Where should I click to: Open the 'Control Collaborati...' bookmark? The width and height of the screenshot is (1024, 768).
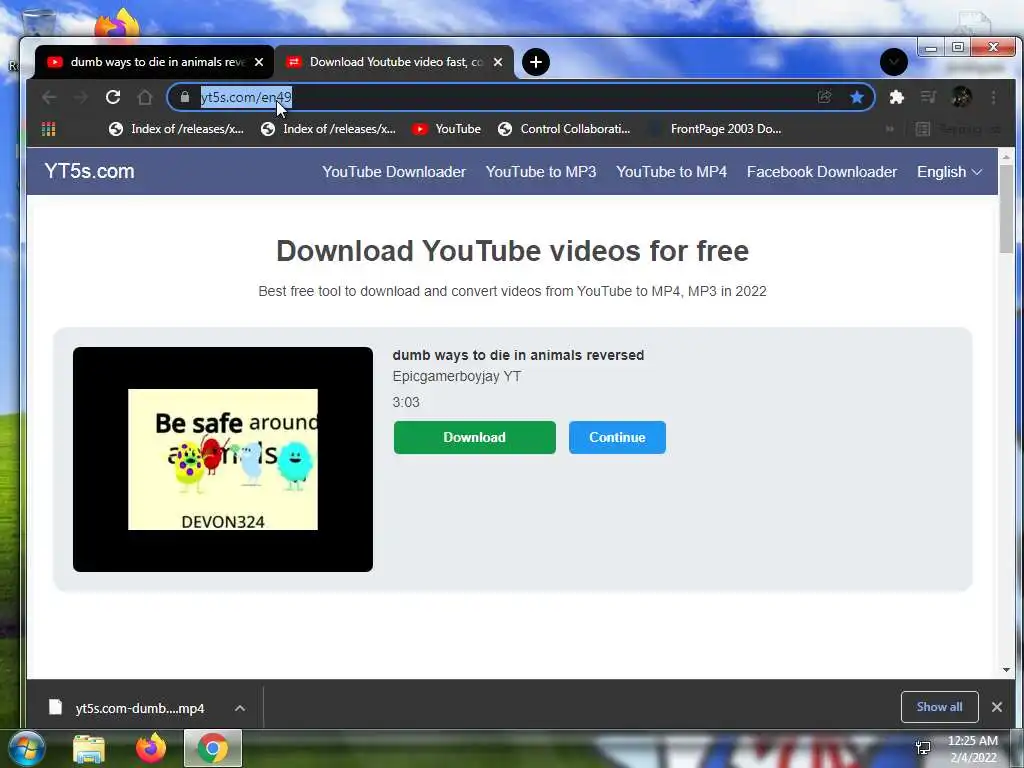point(564,129)
